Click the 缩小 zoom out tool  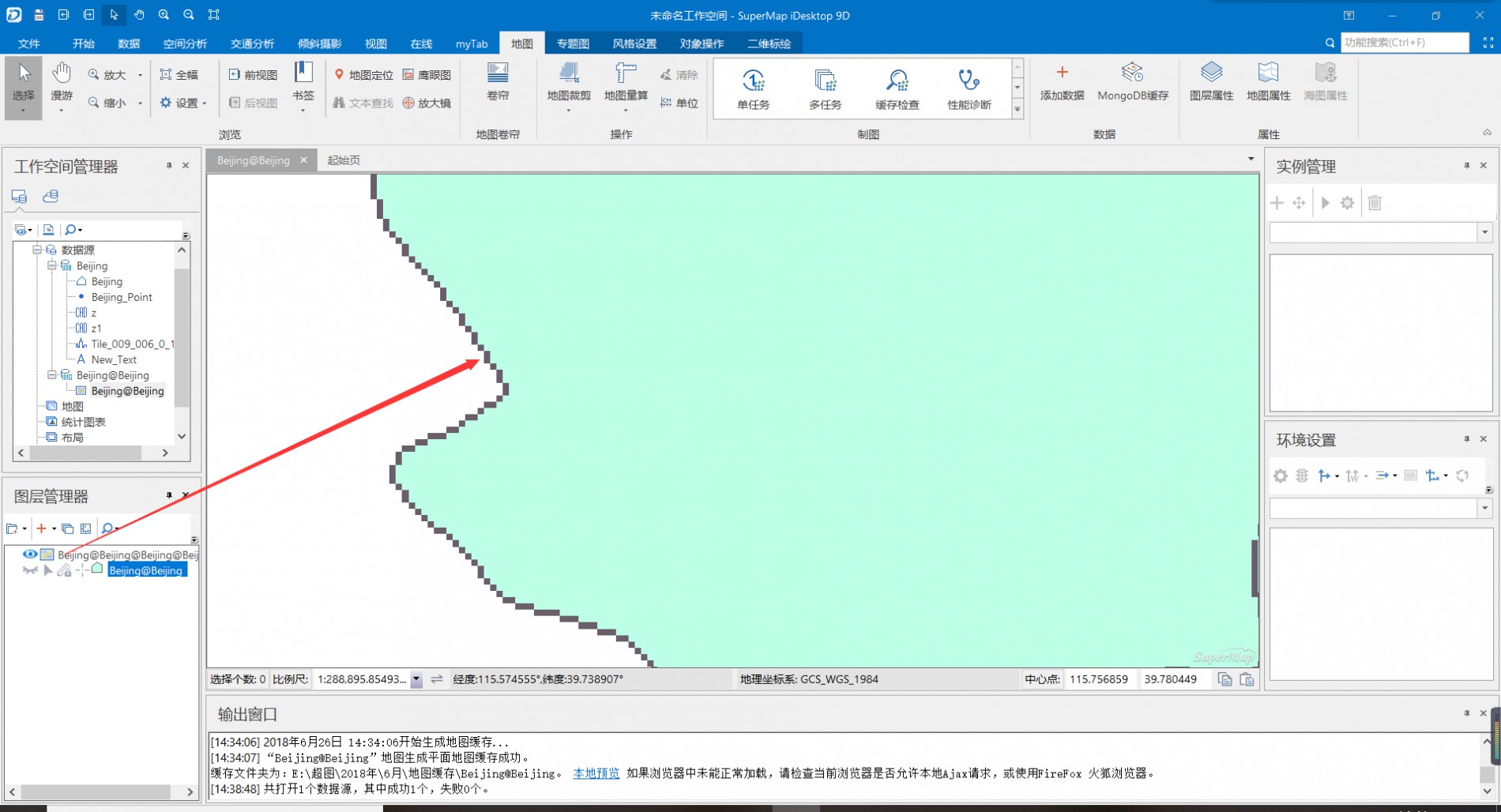point(107,103)
